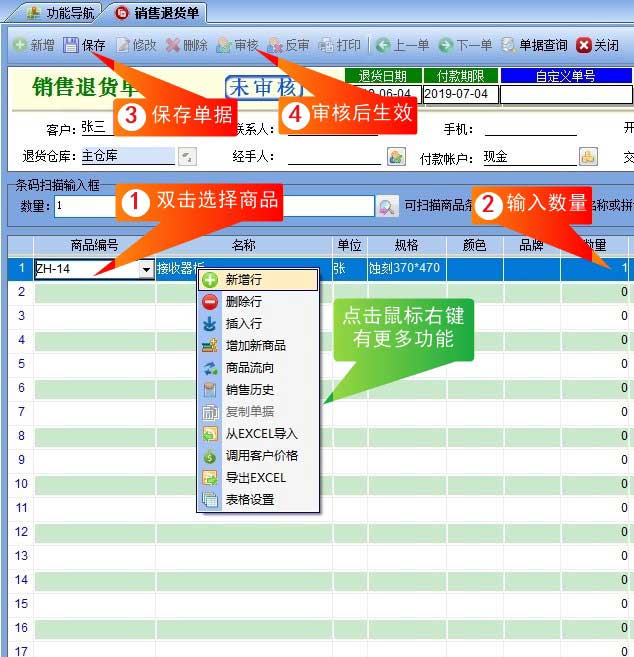Choose 插入行 from context menu

258,323
